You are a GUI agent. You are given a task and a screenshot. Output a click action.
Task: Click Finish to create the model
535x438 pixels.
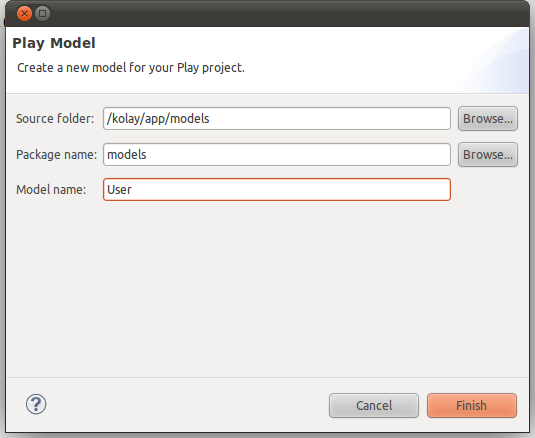472,405
